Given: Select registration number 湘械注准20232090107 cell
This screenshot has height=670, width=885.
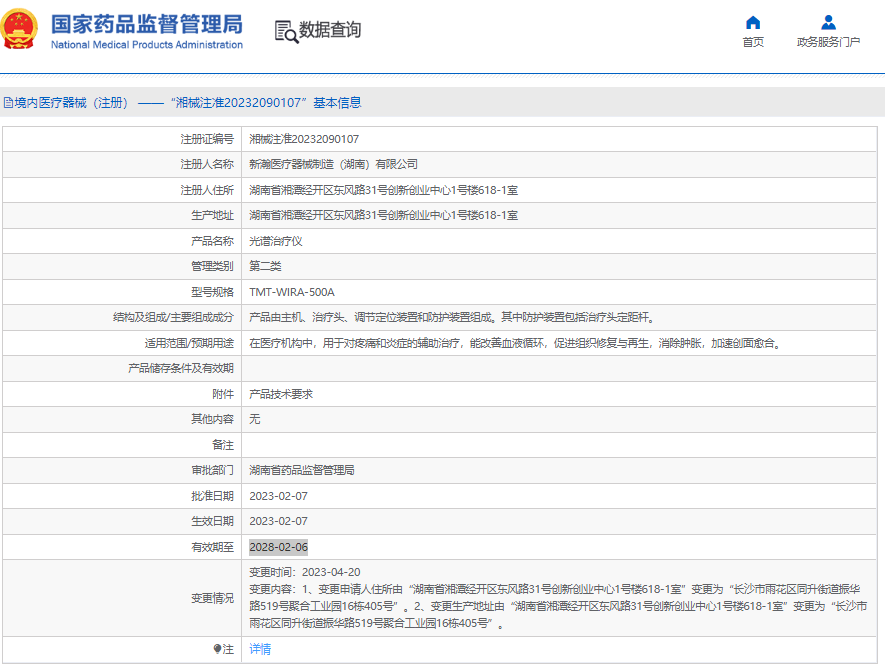Looking at the screenshot, I should click(304, 139).
